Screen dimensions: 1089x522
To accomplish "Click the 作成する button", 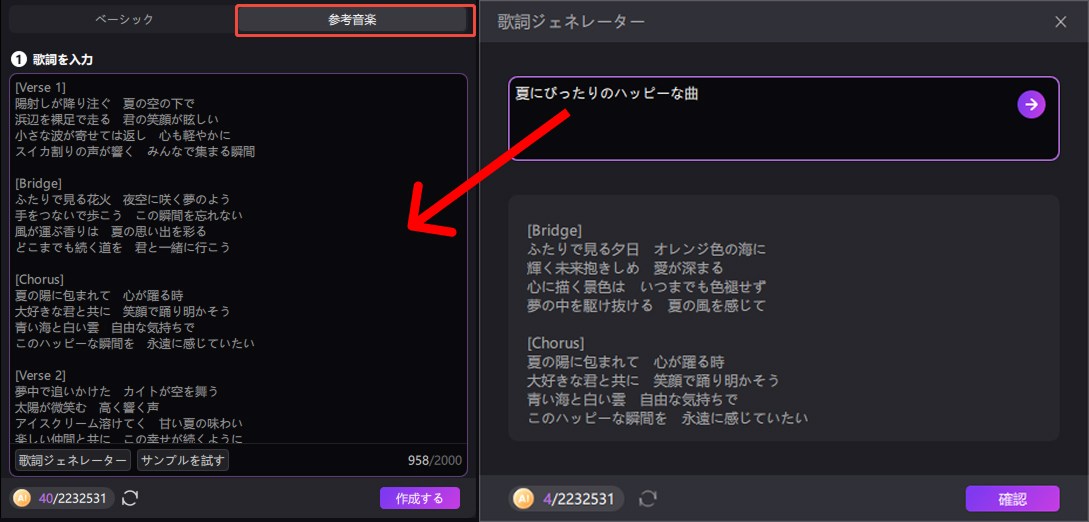I will click(x=419, y=498).
